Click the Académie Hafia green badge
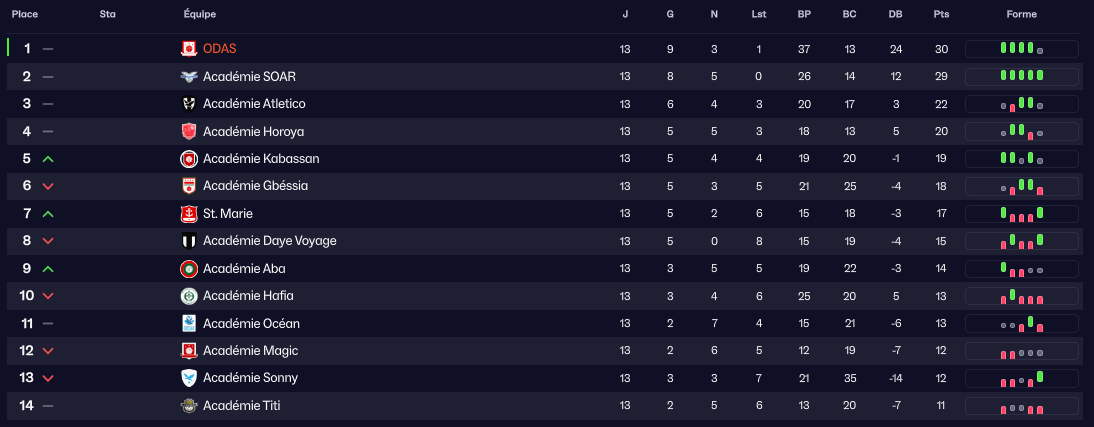Viewport: 1094px width, 427px height. coord(188,296)
